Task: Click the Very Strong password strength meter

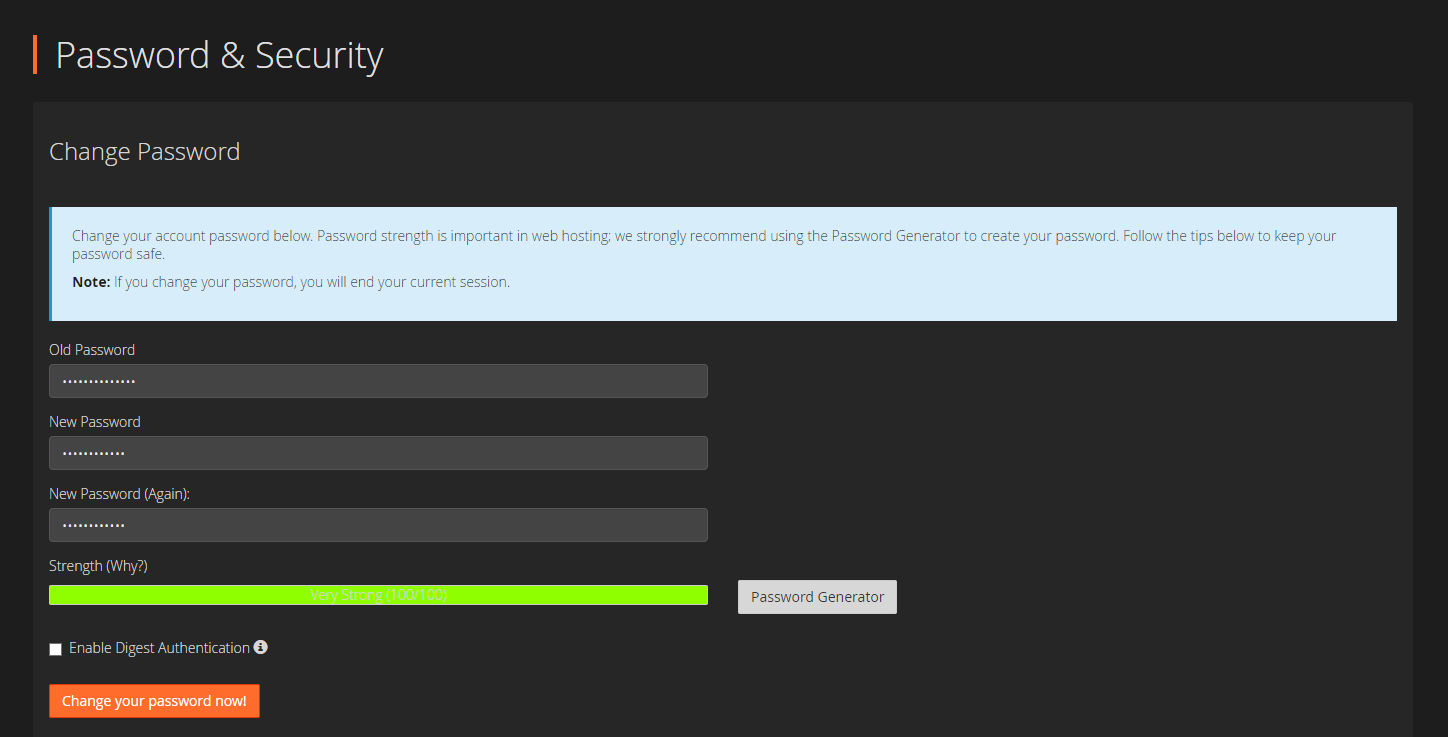Action: coord(378,594)
